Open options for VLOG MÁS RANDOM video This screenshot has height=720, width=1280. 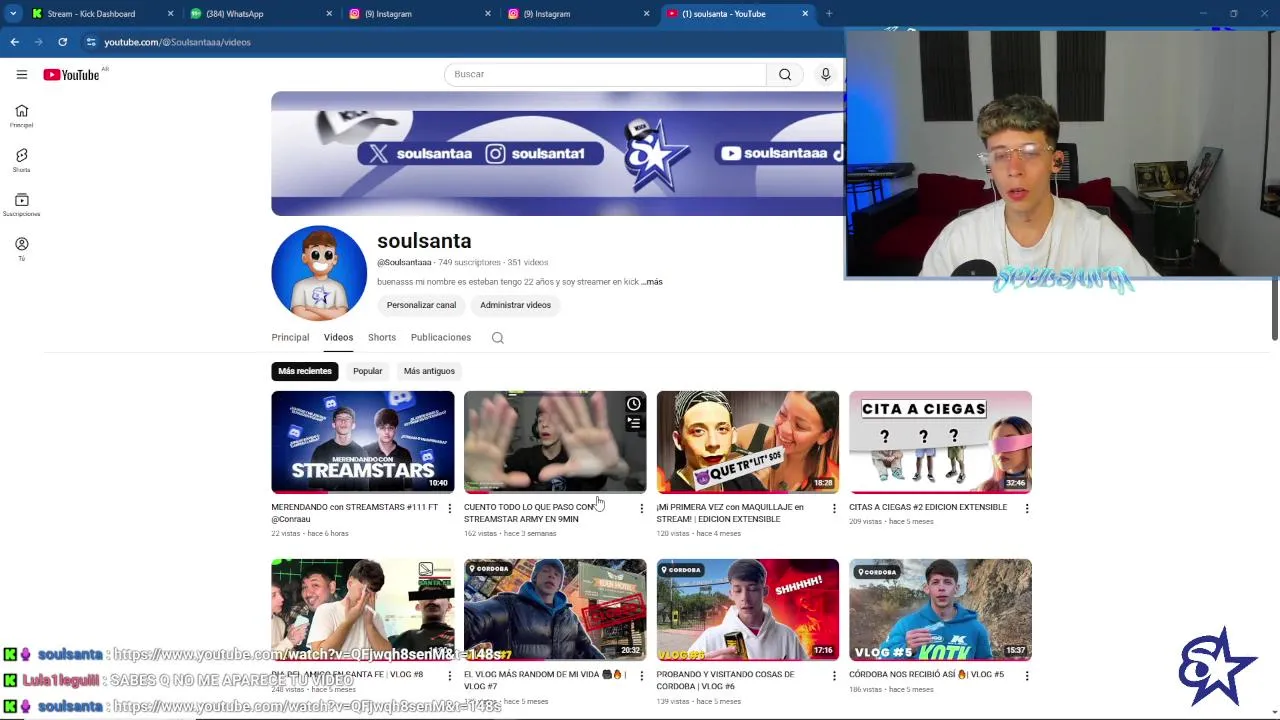click(641, 676)
